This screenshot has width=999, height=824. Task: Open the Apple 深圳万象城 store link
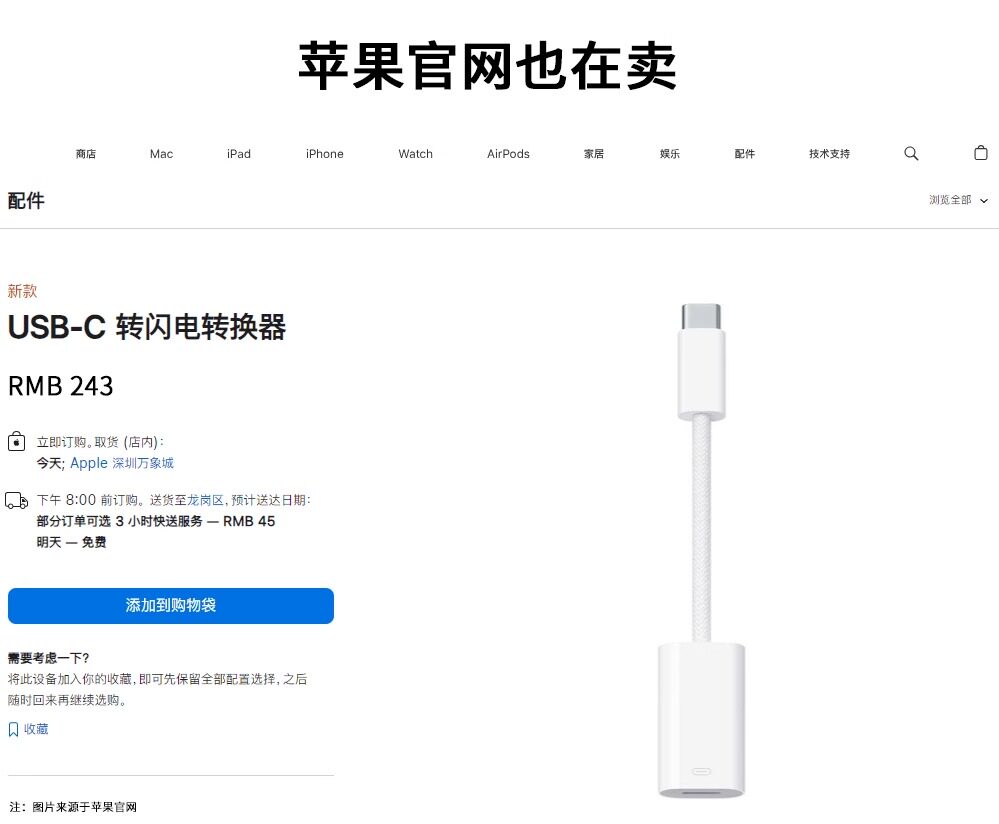[122, 463]
